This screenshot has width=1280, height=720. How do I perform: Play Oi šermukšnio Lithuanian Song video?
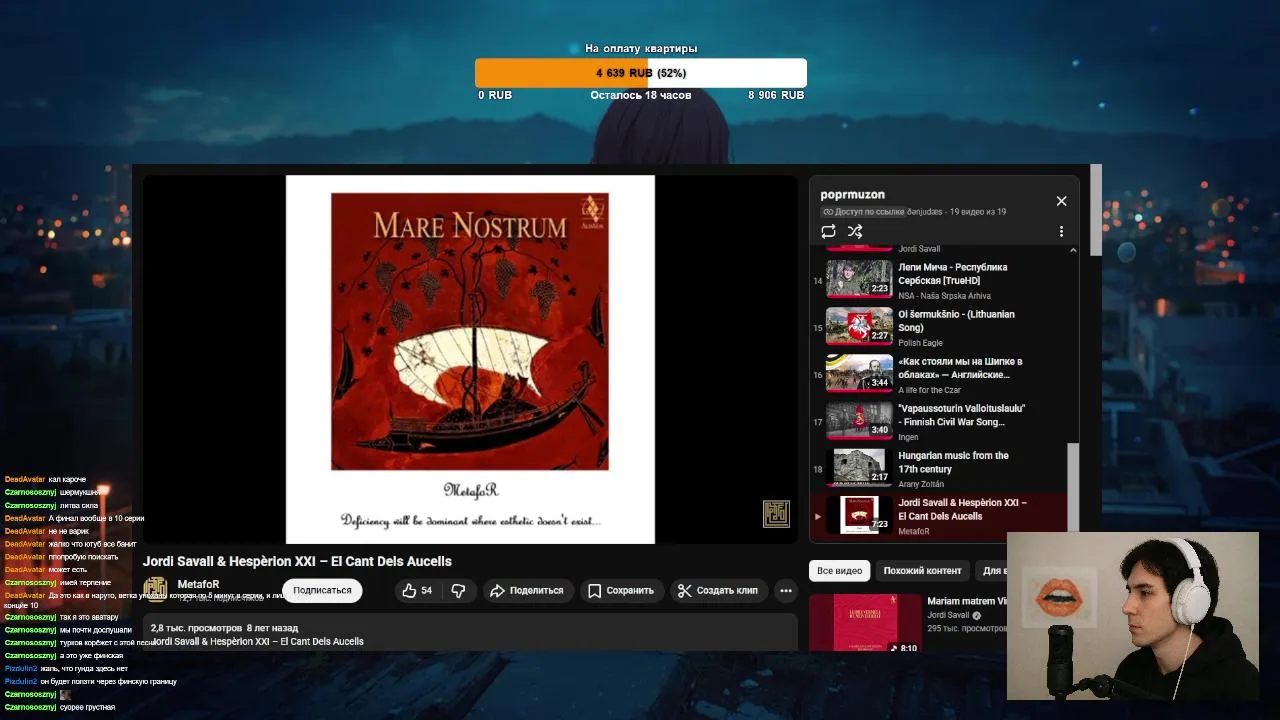coord(938,328)
